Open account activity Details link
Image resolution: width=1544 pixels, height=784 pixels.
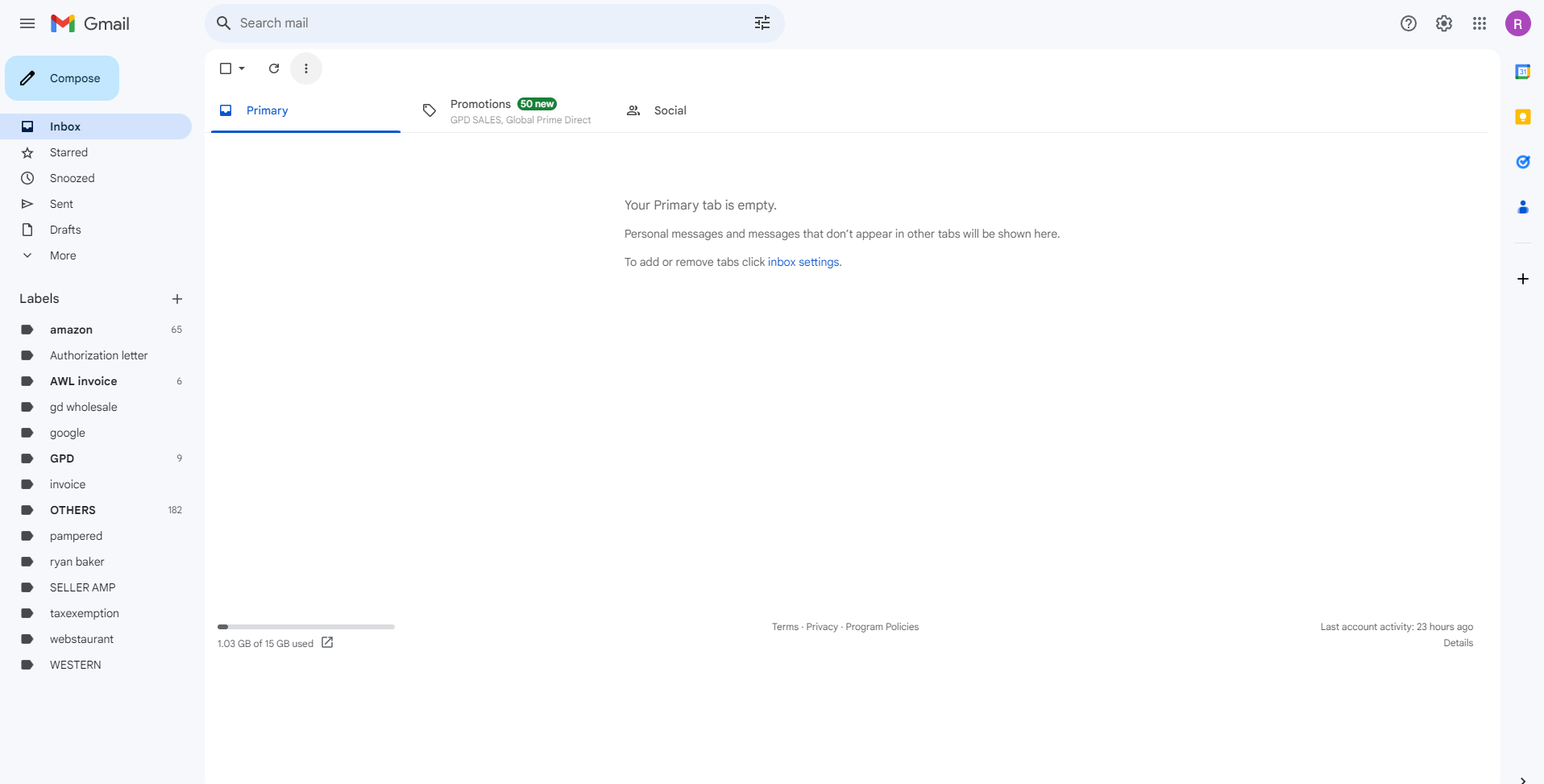pos(1458,643)
